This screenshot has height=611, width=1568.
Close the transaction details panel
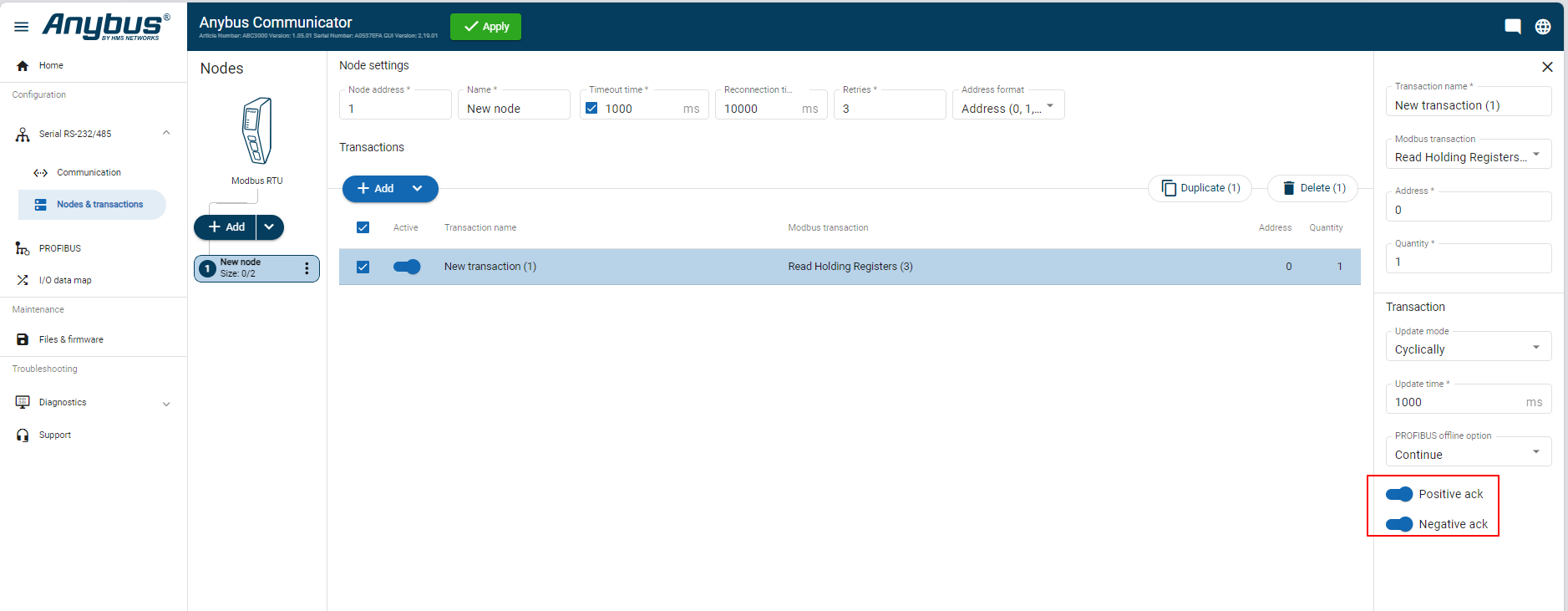[x=1547, y=67]
